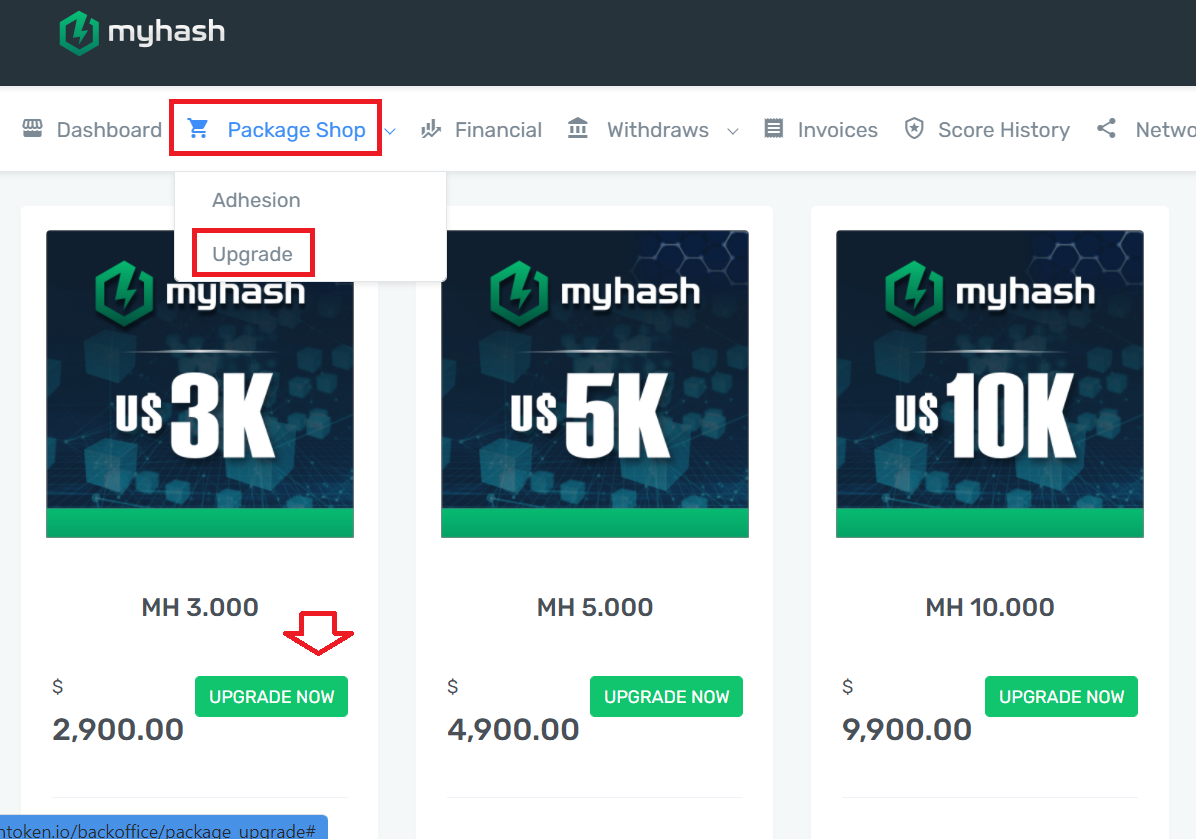
Task: Click the 2,900.00 price
Action: (x=118, y=730)
